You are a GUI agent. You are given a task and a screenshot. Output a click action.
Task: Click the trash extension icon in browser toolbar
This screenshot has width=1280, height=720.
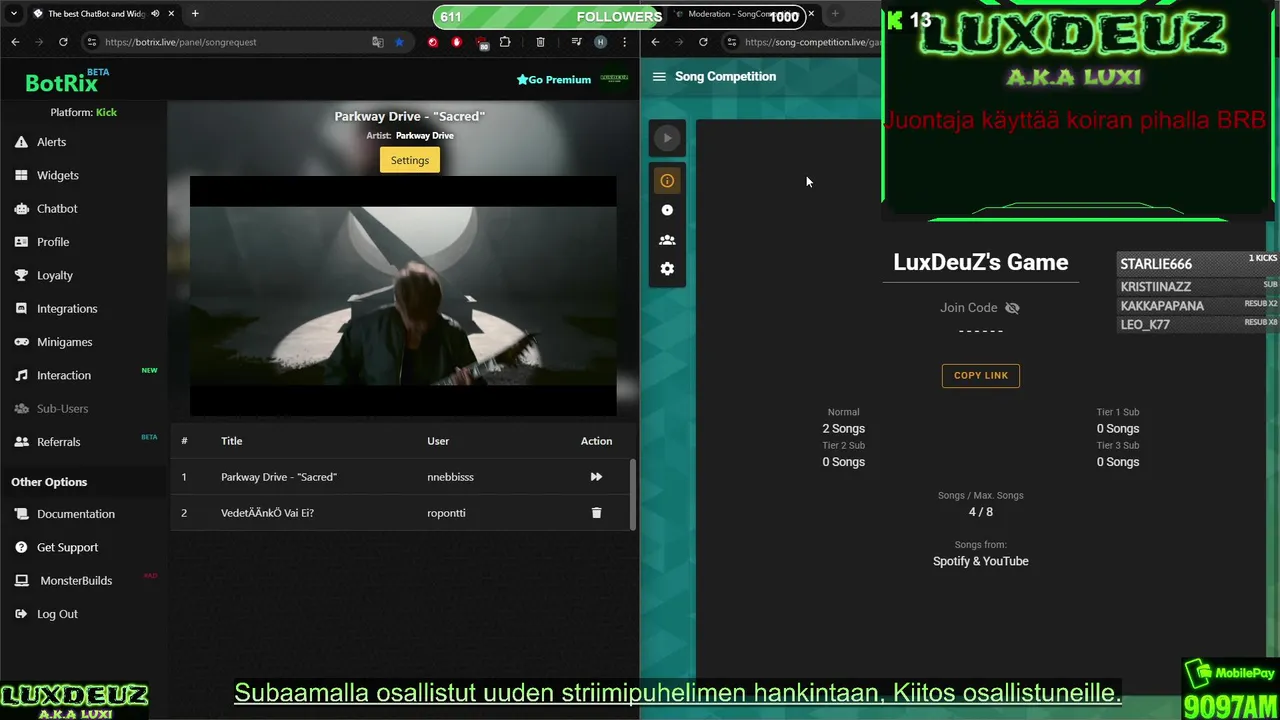click(540, 42)
